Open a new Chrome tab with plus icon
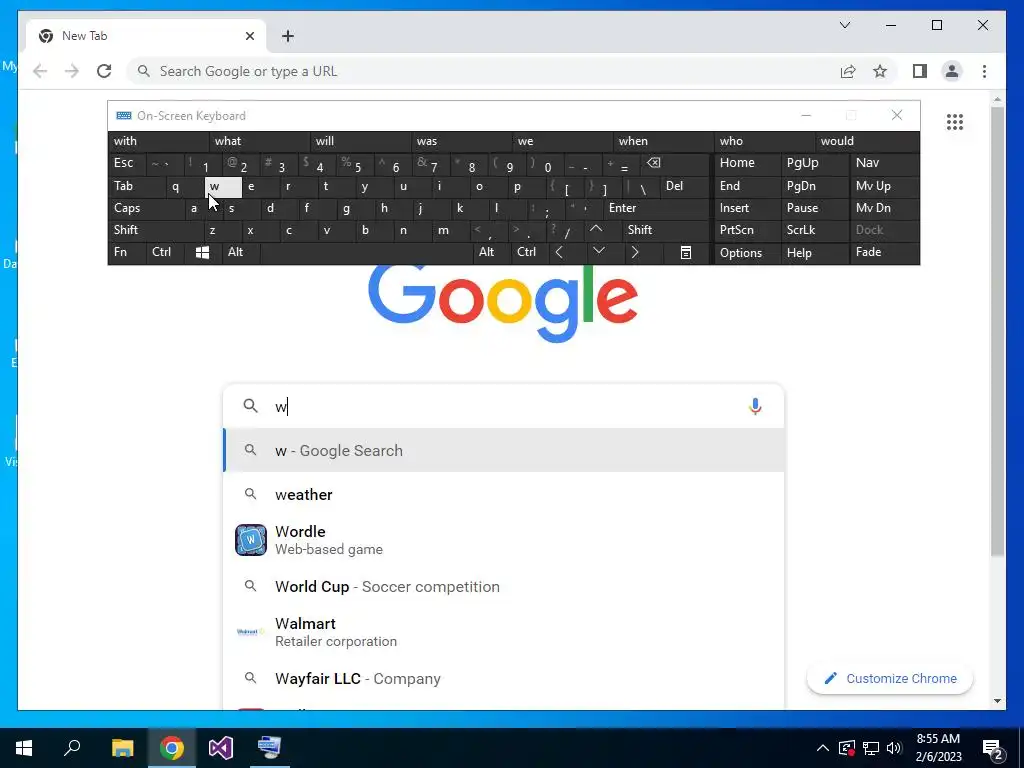1024x768 pixels. pos(288,36)
